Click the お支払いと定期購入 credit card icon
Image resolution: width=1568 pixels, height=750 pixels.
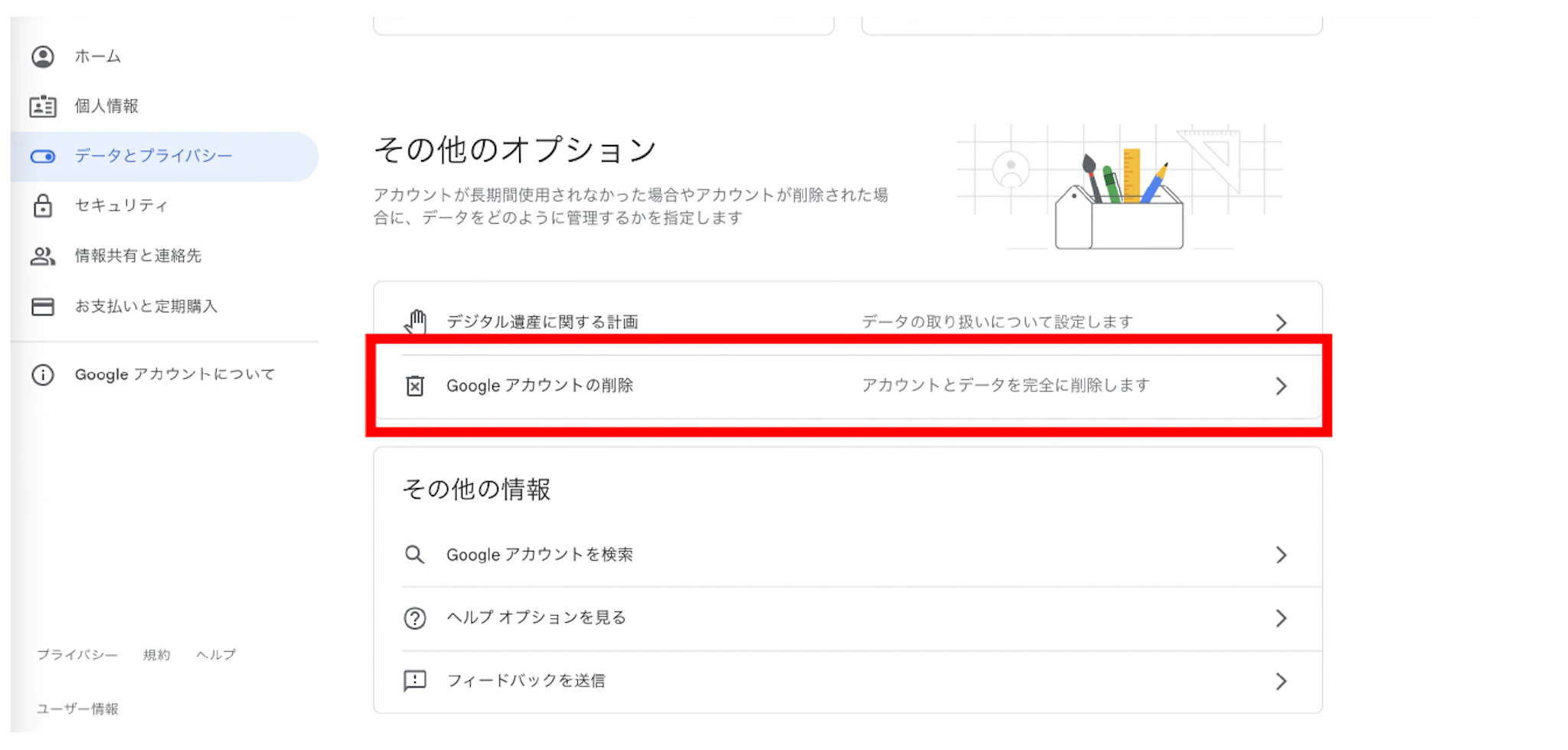coord(43,306)
